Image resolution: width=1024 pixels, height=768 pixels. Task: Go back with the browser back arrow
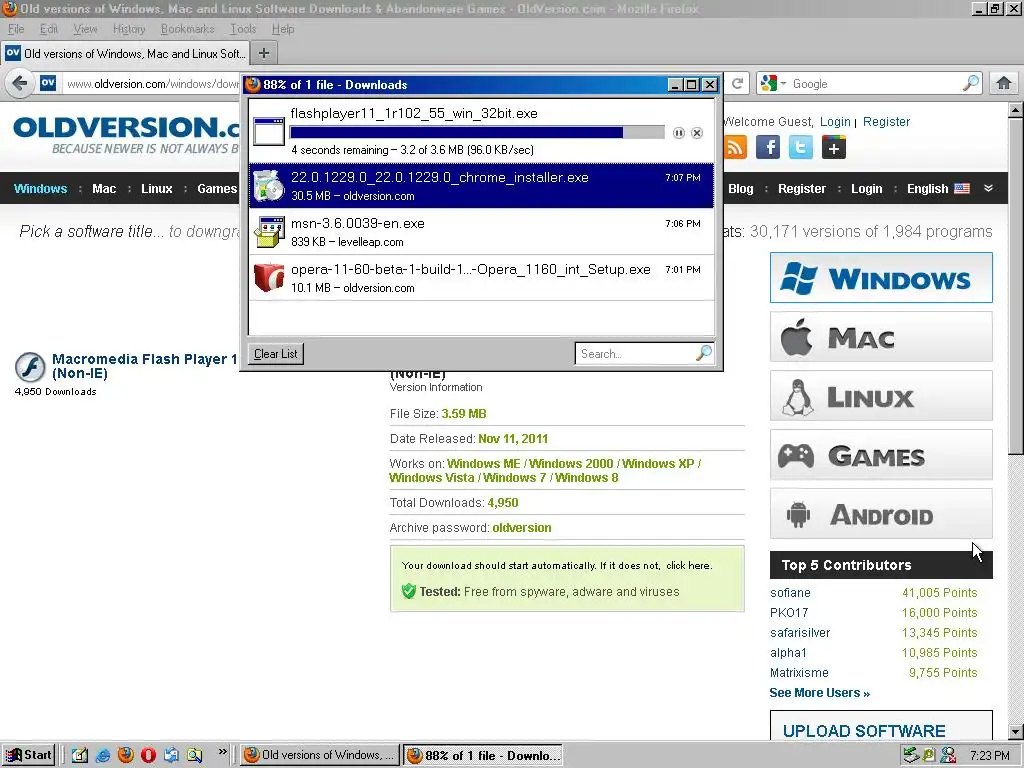click(x=20, y=83)
